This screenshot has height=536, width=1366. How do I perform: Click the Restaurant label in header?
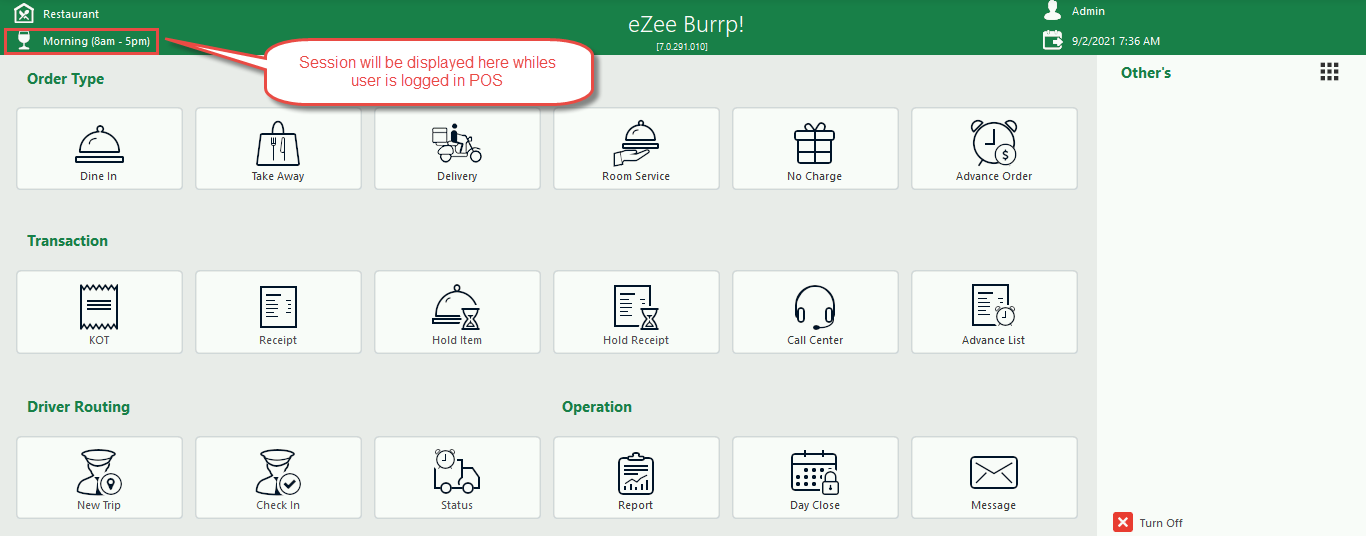71,14
